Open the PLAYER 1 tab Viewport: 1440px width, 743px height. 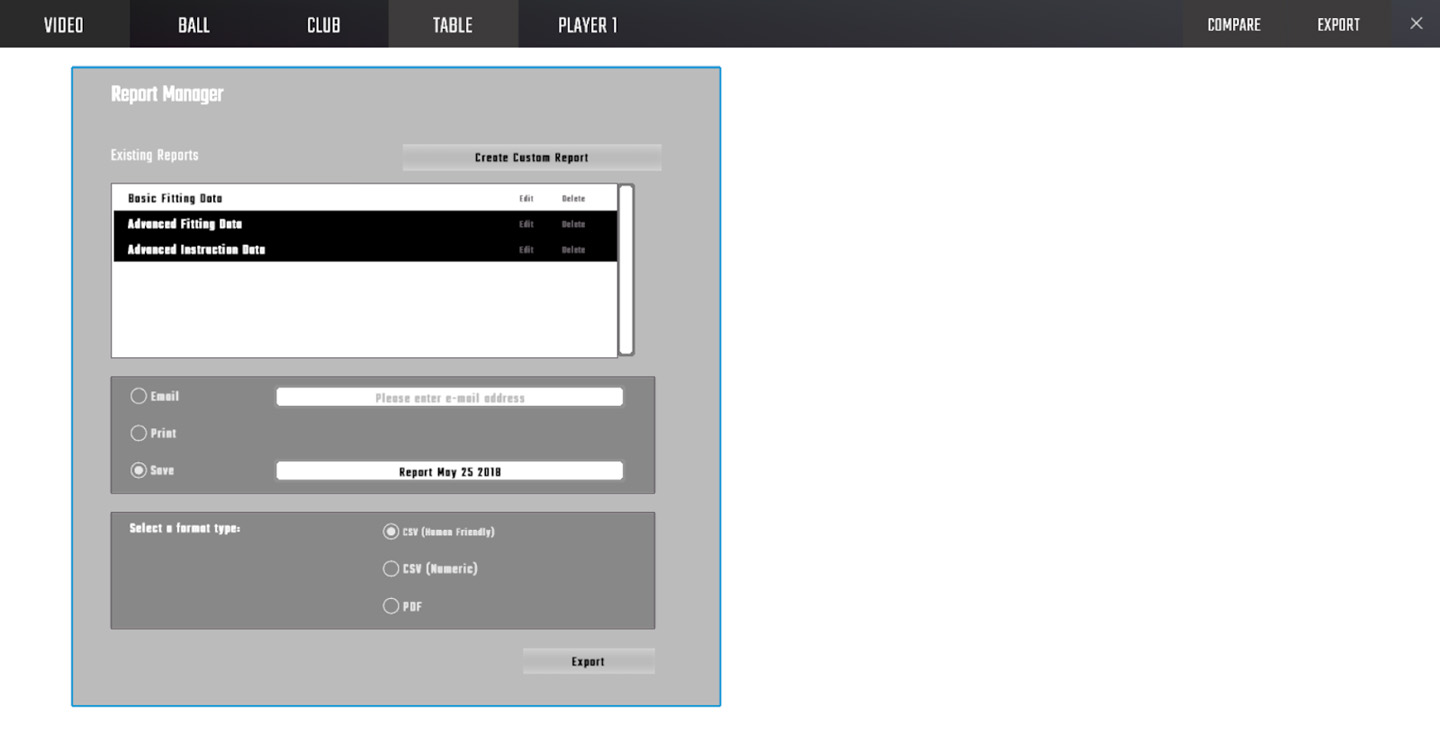point(587,24)
